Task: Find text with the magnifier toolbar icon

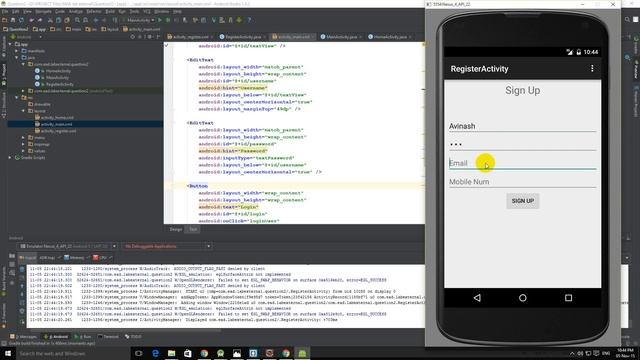Action: pyautogui.click(x=77, y=20)
